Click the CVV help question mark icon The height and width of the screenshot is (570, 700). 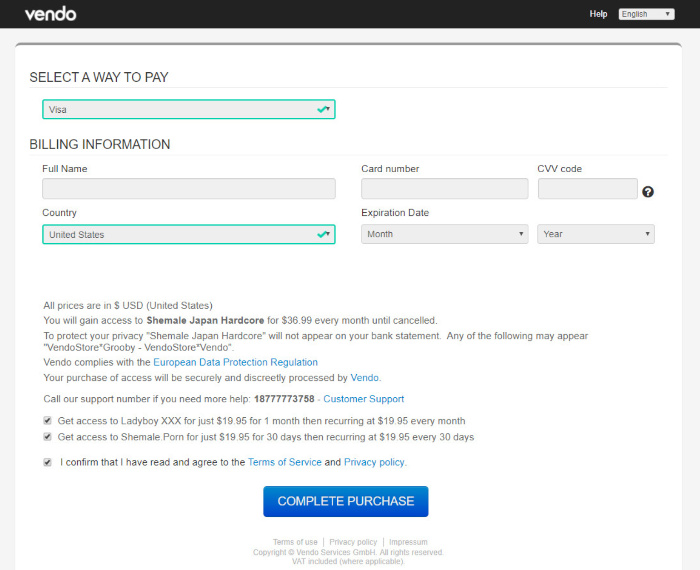pyautogui.click(x=648, y=192)
